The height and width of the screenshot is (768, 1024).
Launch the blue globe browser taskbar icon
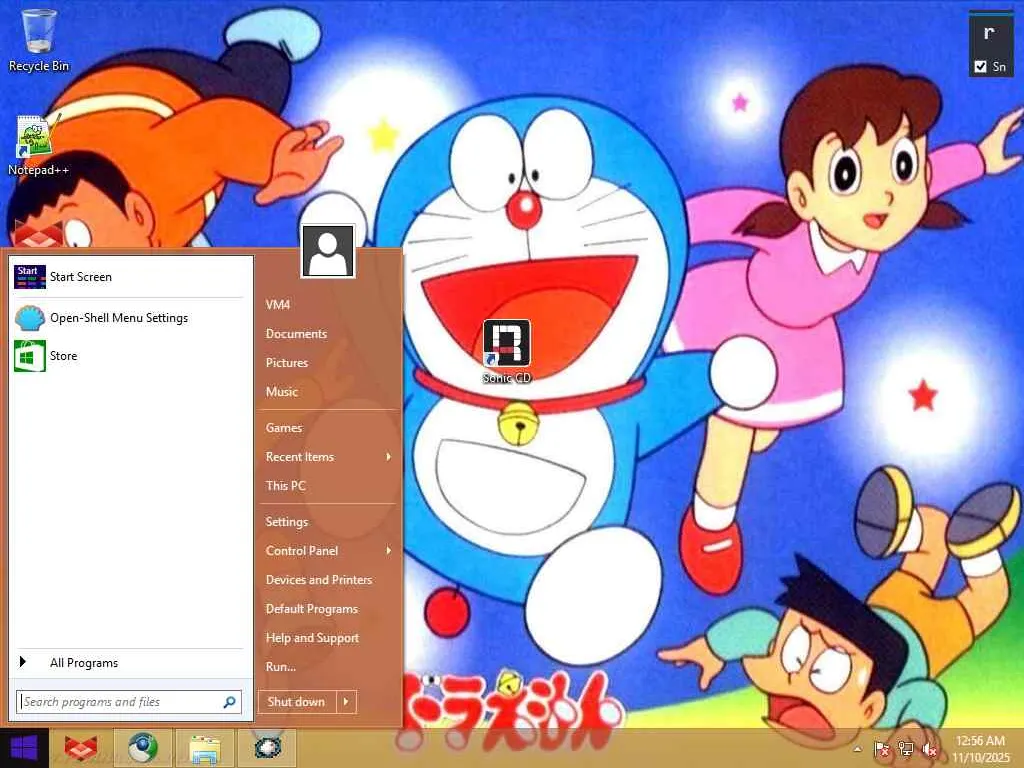pyautogui.click(x=143, y=748)
